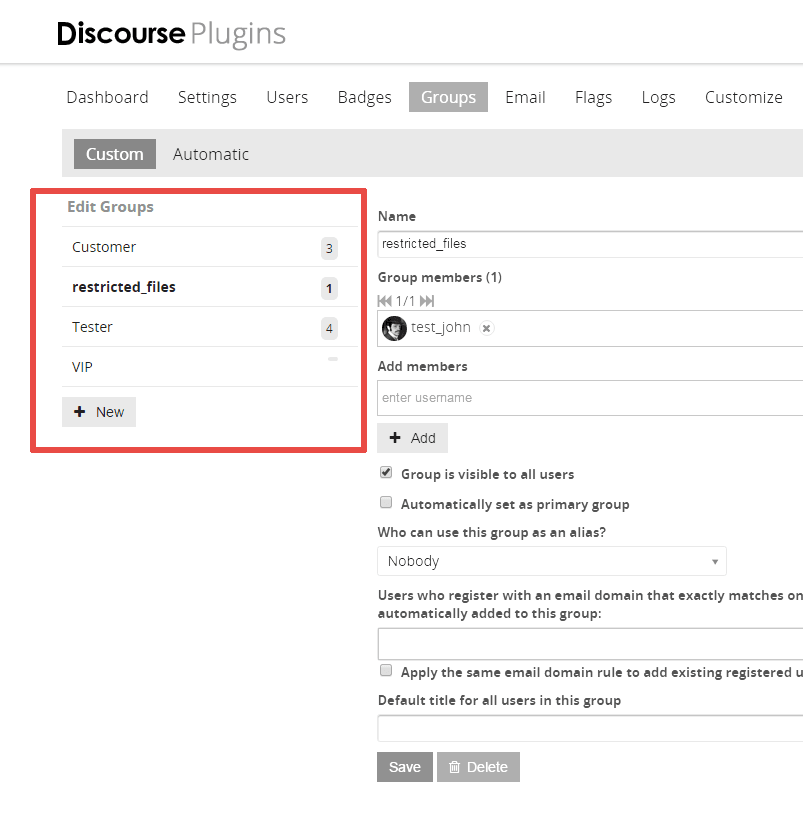Click the Customer member count badge 3
This screenshot has height=836, width=803.
click(329, 248)
